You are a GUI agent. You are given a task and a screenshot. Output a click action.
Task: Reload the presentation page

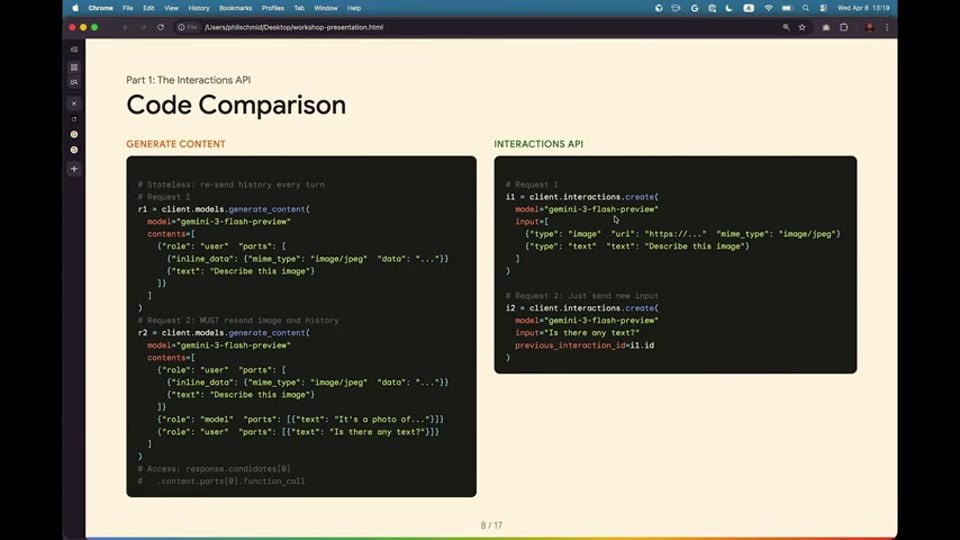(160, 27)
